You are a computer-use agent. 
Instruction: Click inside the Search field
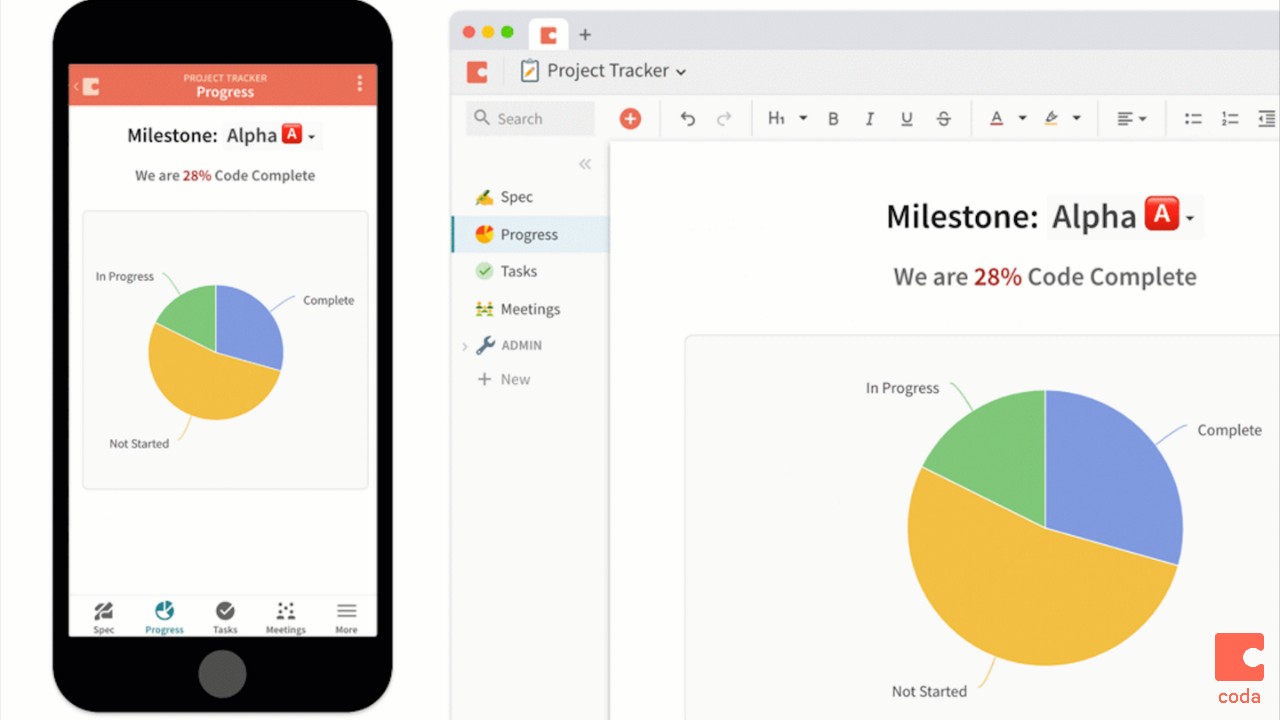[x=530, y=118]
